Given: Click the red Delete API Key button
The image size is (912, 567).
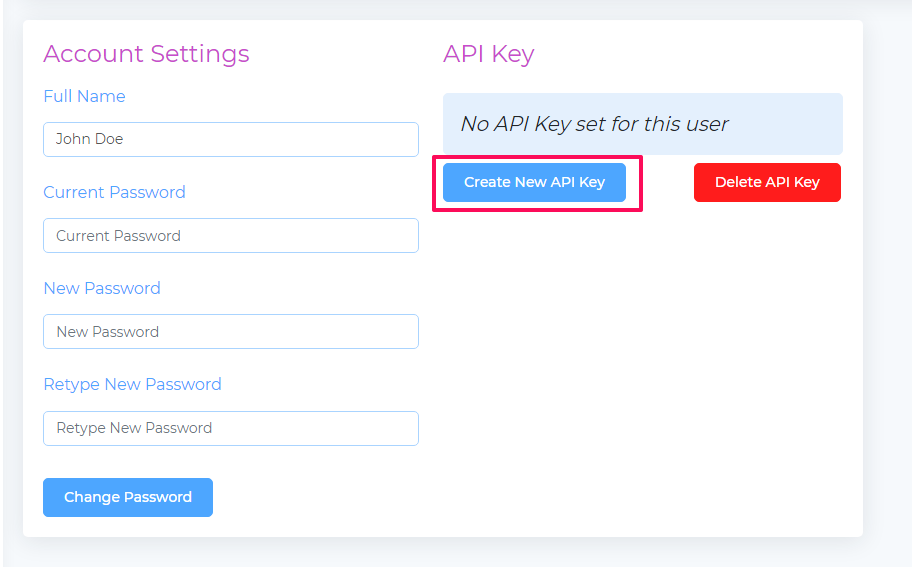Looking at the screenshot, I should click(767, 183).
